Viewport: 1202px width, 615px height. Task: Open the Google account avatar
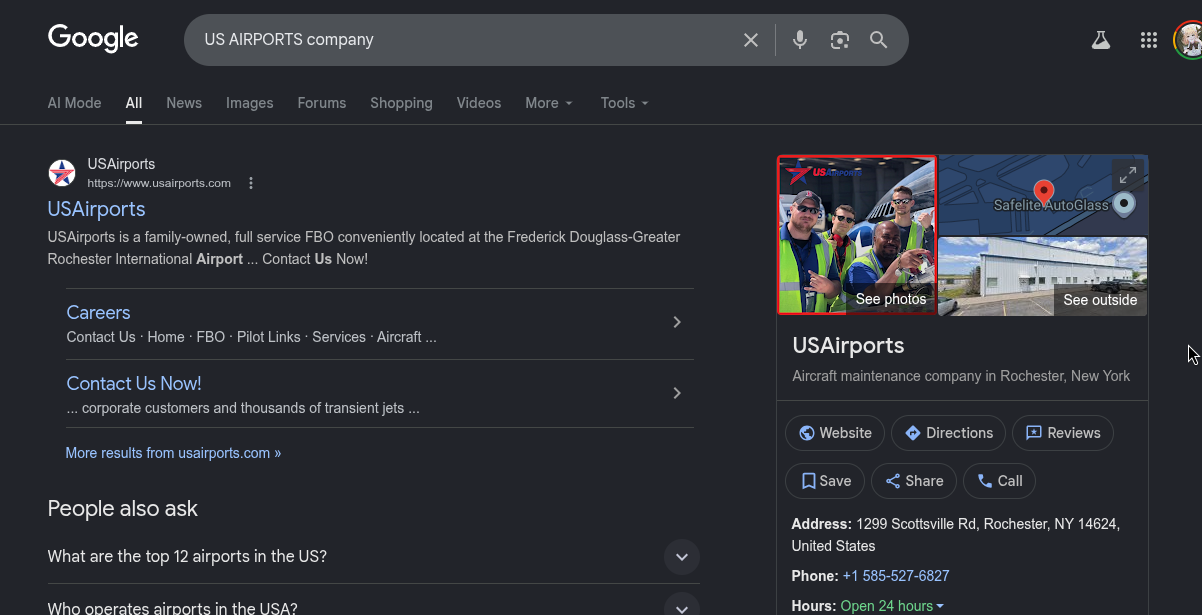(x=1189, y=40)
